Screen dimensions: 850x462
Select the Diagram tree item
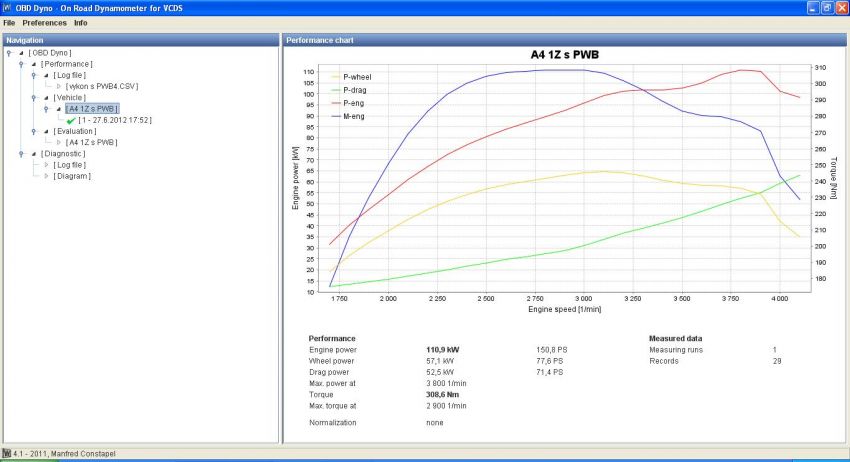click(x=72, y=176)
